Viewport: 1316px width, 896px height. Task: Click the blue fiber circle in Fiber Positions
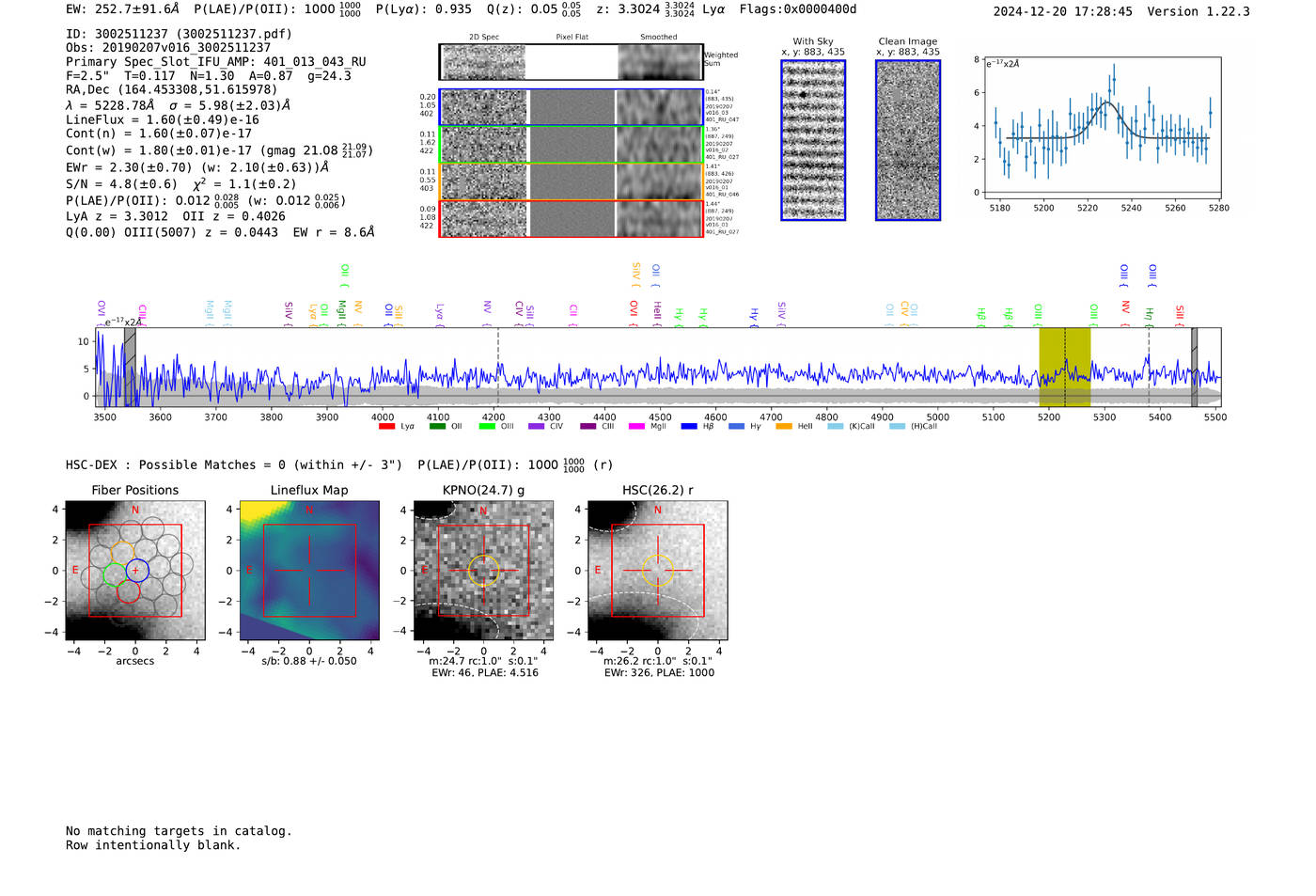coord(137,570)
